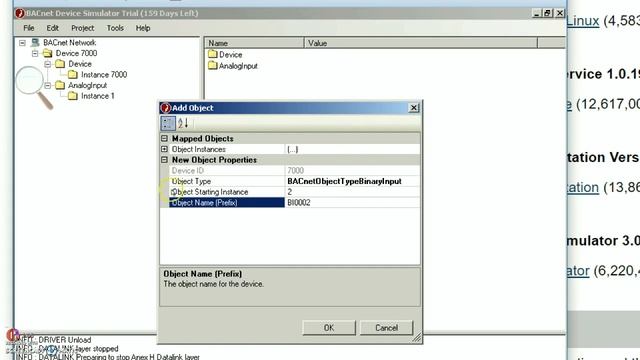This screenshot has width=640, height=360.
Task: Select the Device ID property label
Action: (x=227, y=171)
